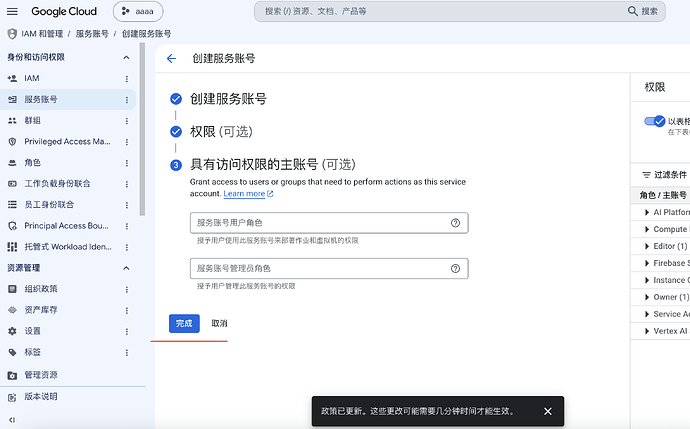Screen dimensions: 690x429
Task: Open the aaaa project selector
Action: pos(138,11)
